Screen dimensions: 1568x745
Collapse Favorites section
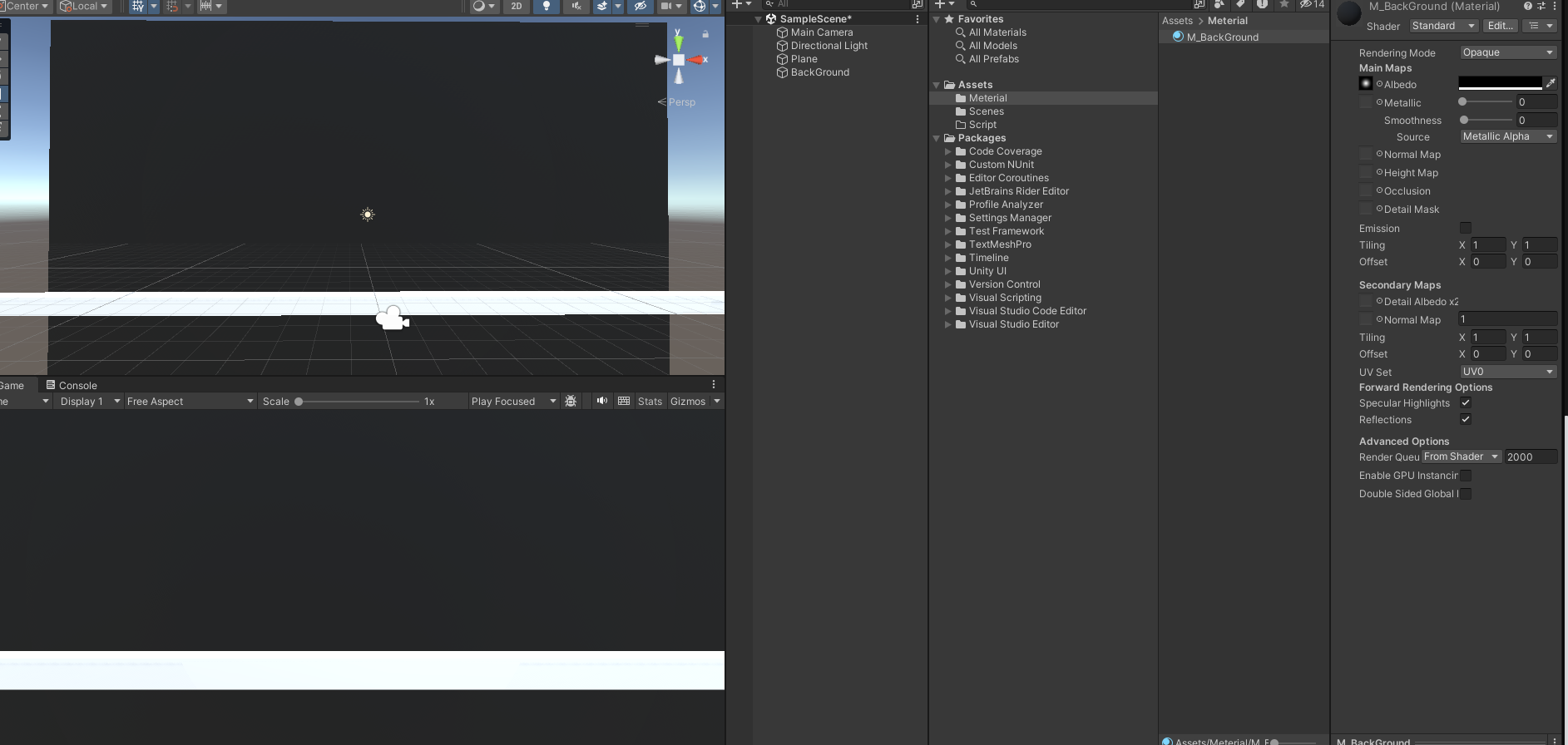(937, 19)
